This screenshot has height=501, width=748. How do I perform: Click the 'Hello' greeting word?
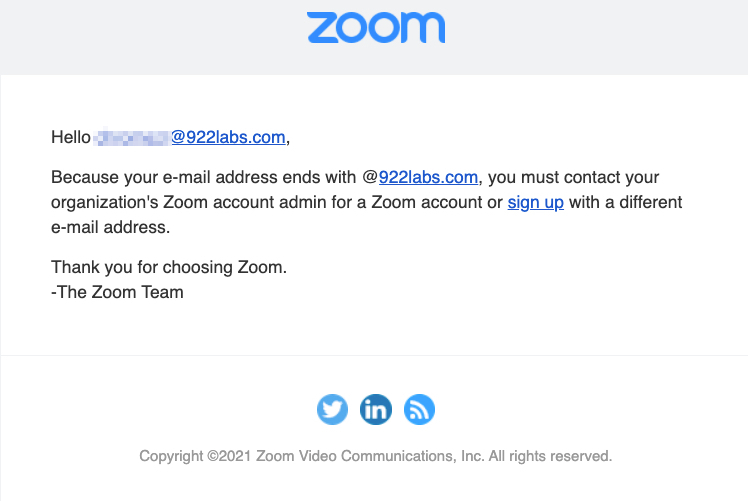(71, 137)
